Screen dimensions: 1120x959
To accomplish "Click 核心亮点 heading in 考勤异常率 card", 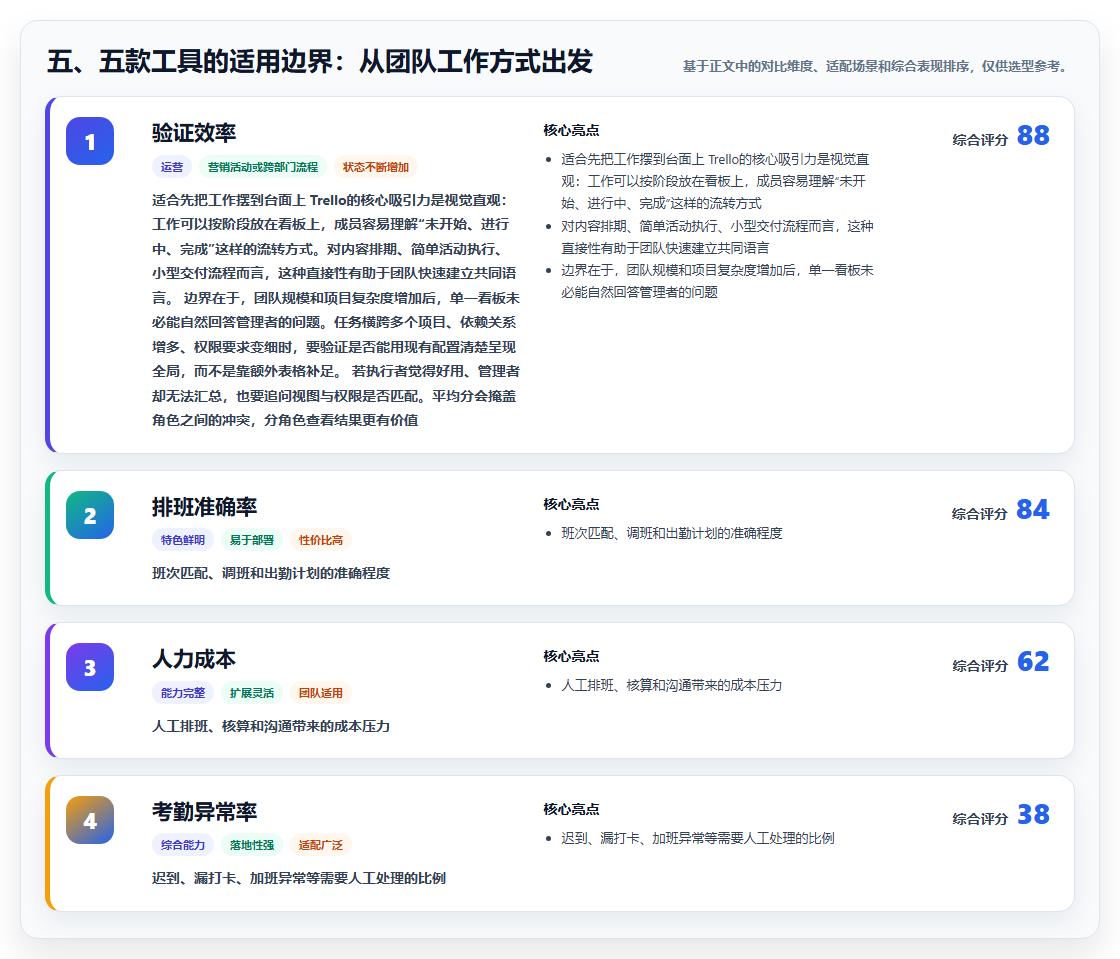I will [571, 809].
